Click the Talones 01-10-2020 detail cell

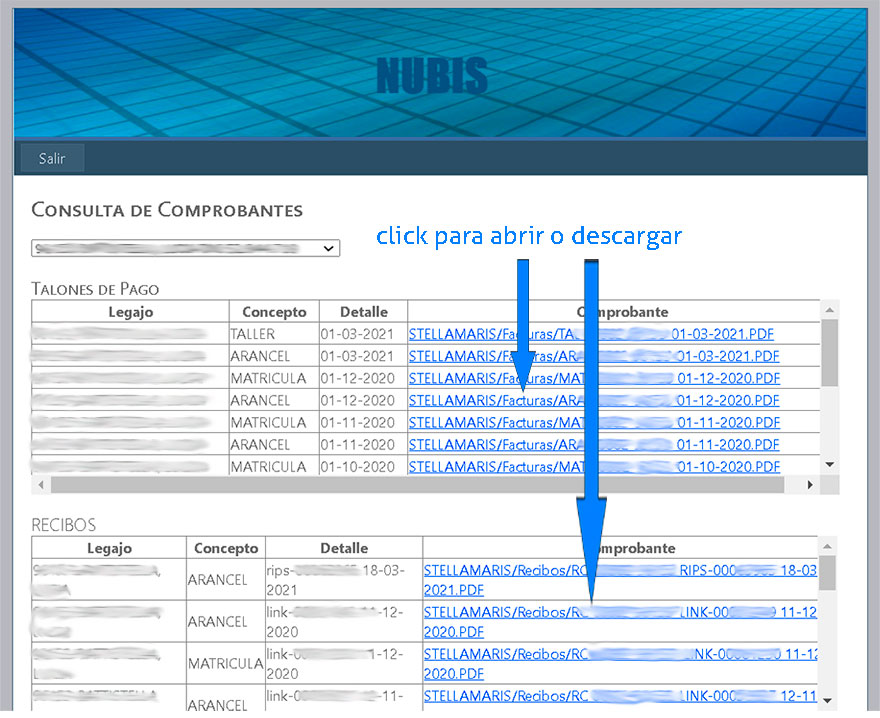point(364,467)
